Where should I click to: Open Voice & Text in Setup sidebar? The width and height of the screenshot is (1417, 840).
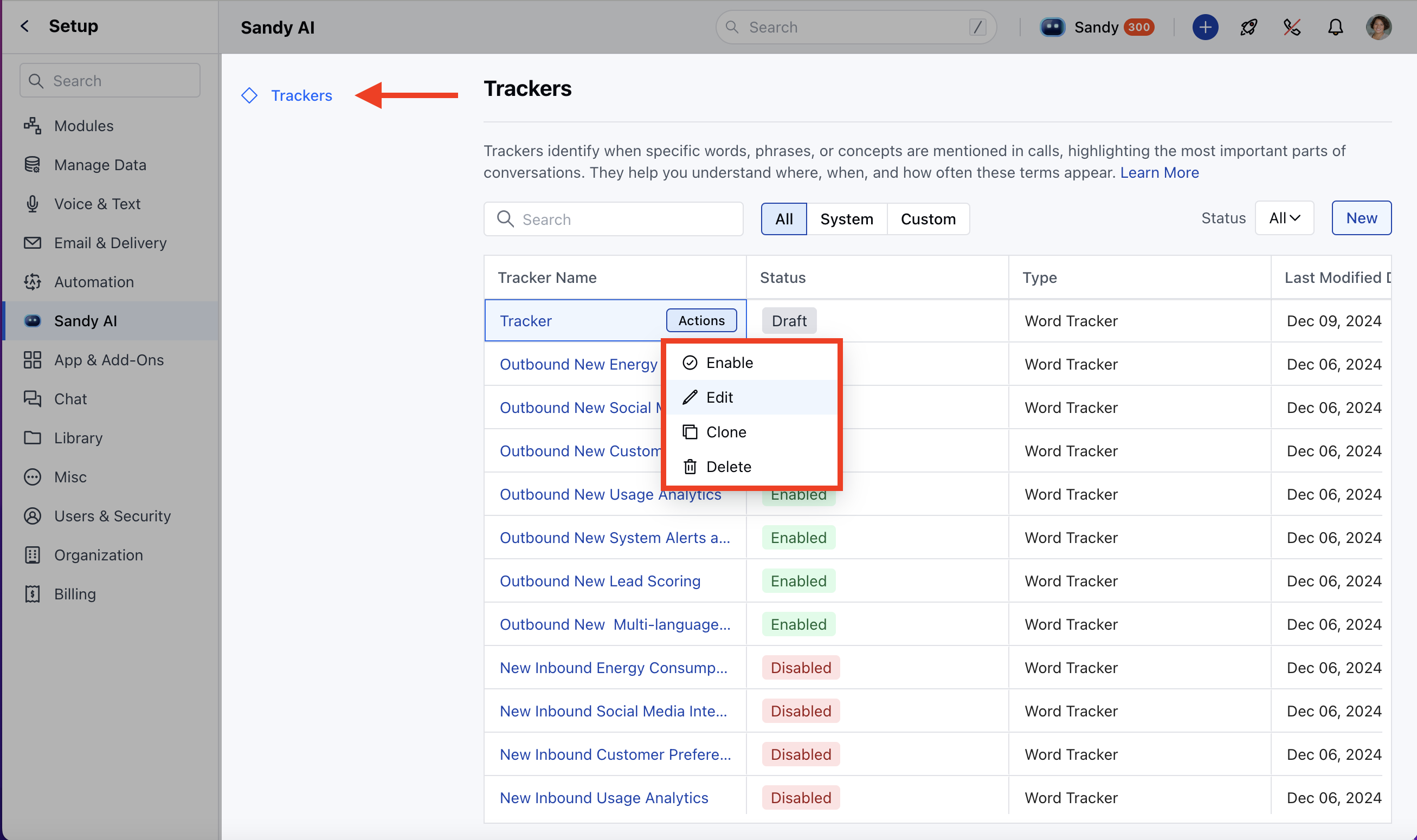coord(97,204)
